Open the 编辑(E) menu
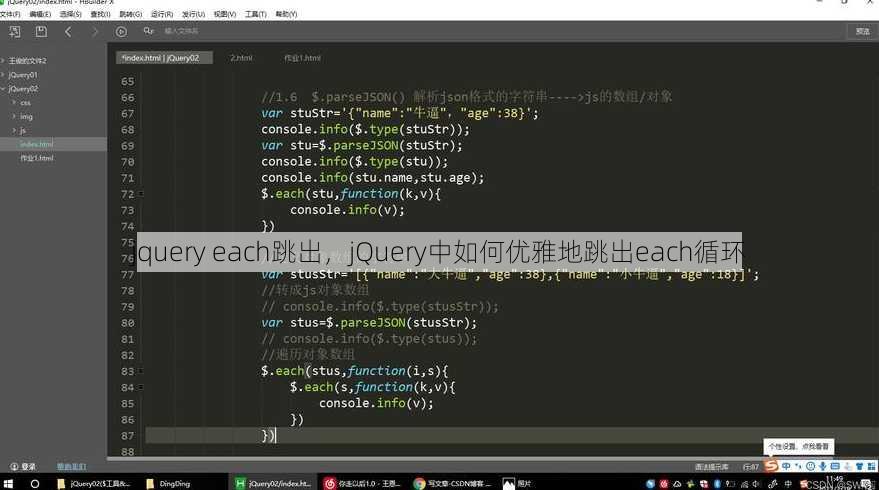Image resolution: width=879 pixels, height=490 pixels. [40, 14]
